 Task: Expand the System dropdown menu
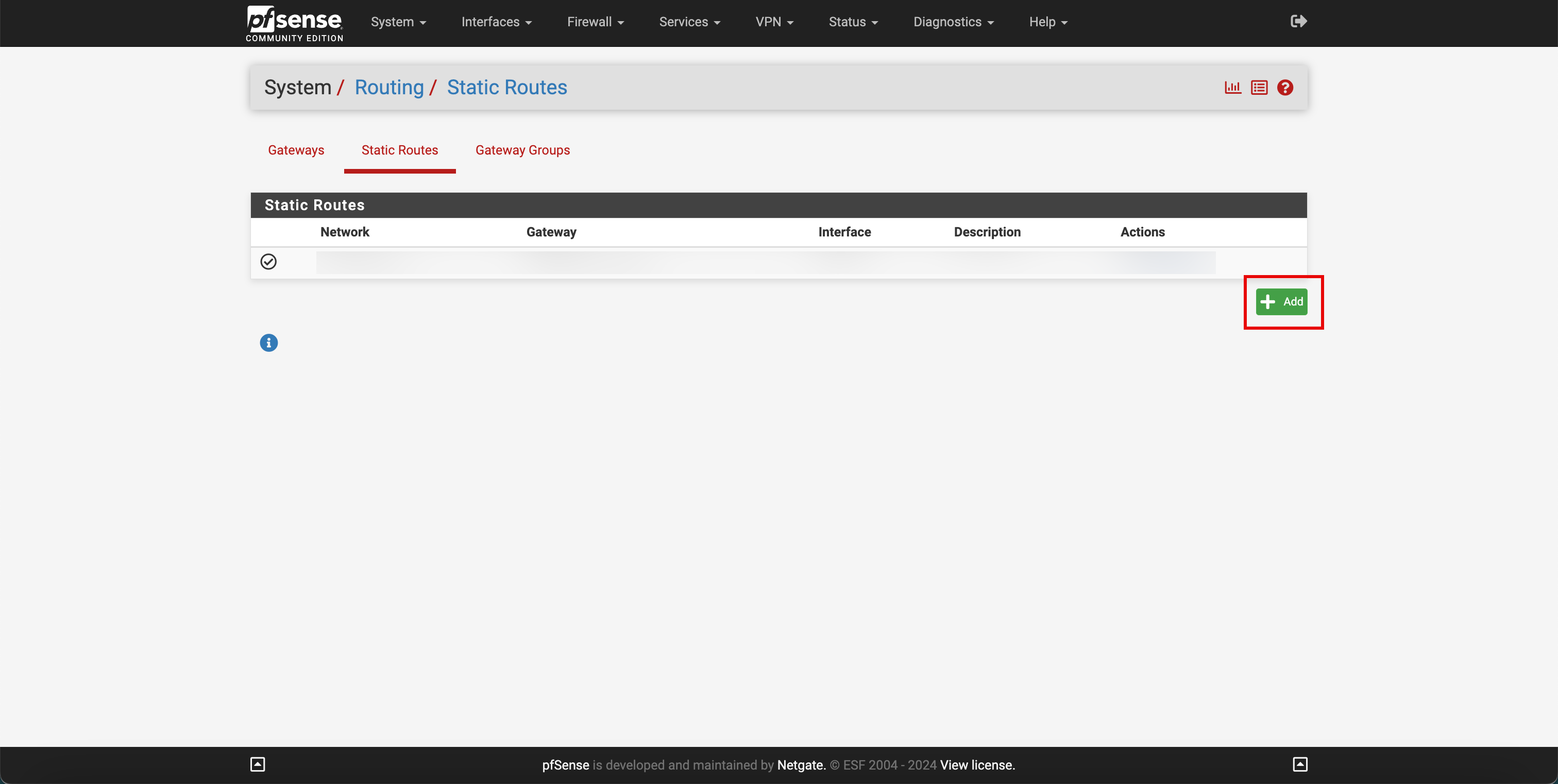click(x=398, y=22)
